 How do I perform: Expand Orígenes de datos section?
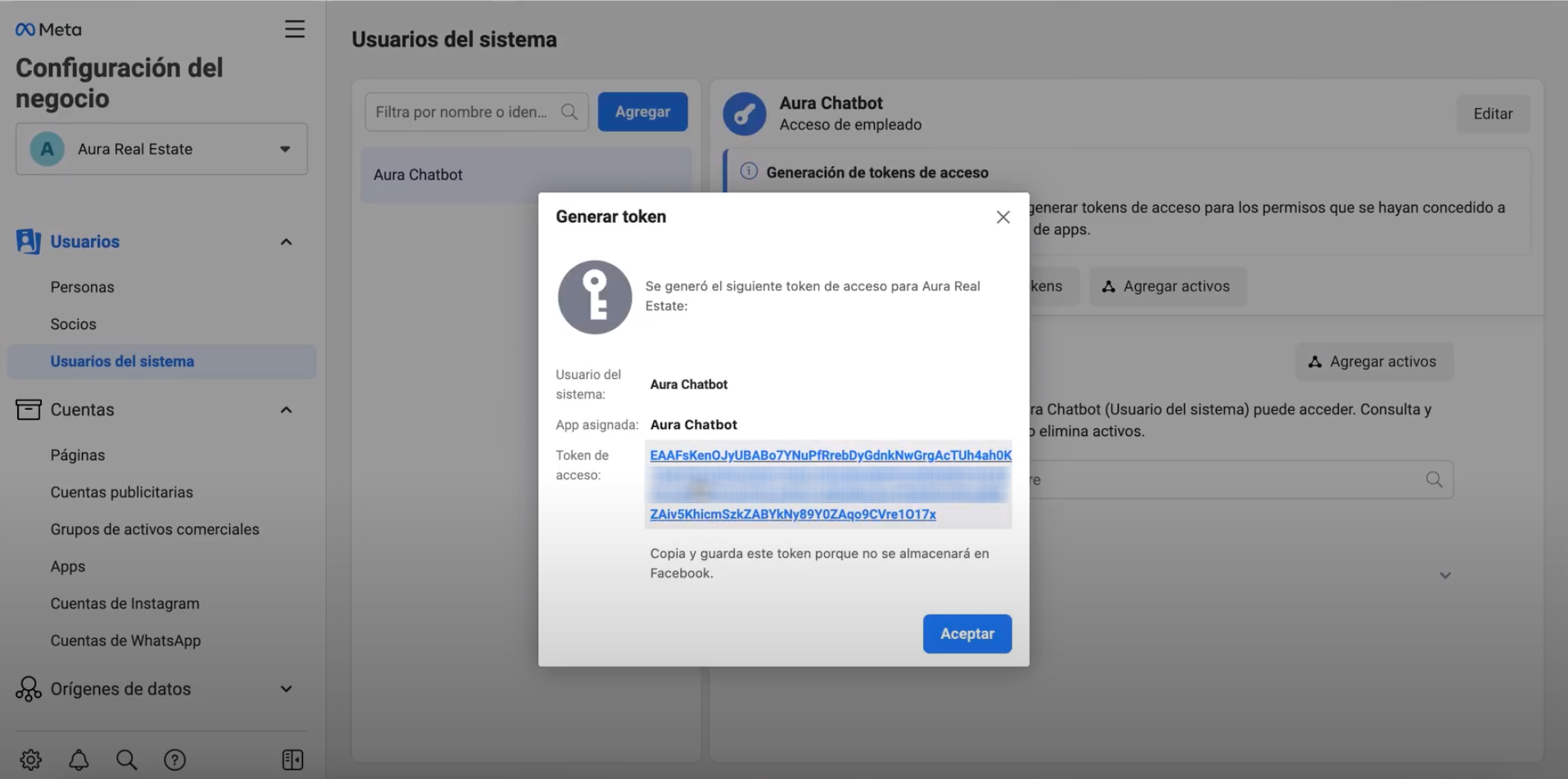point(286,689)
